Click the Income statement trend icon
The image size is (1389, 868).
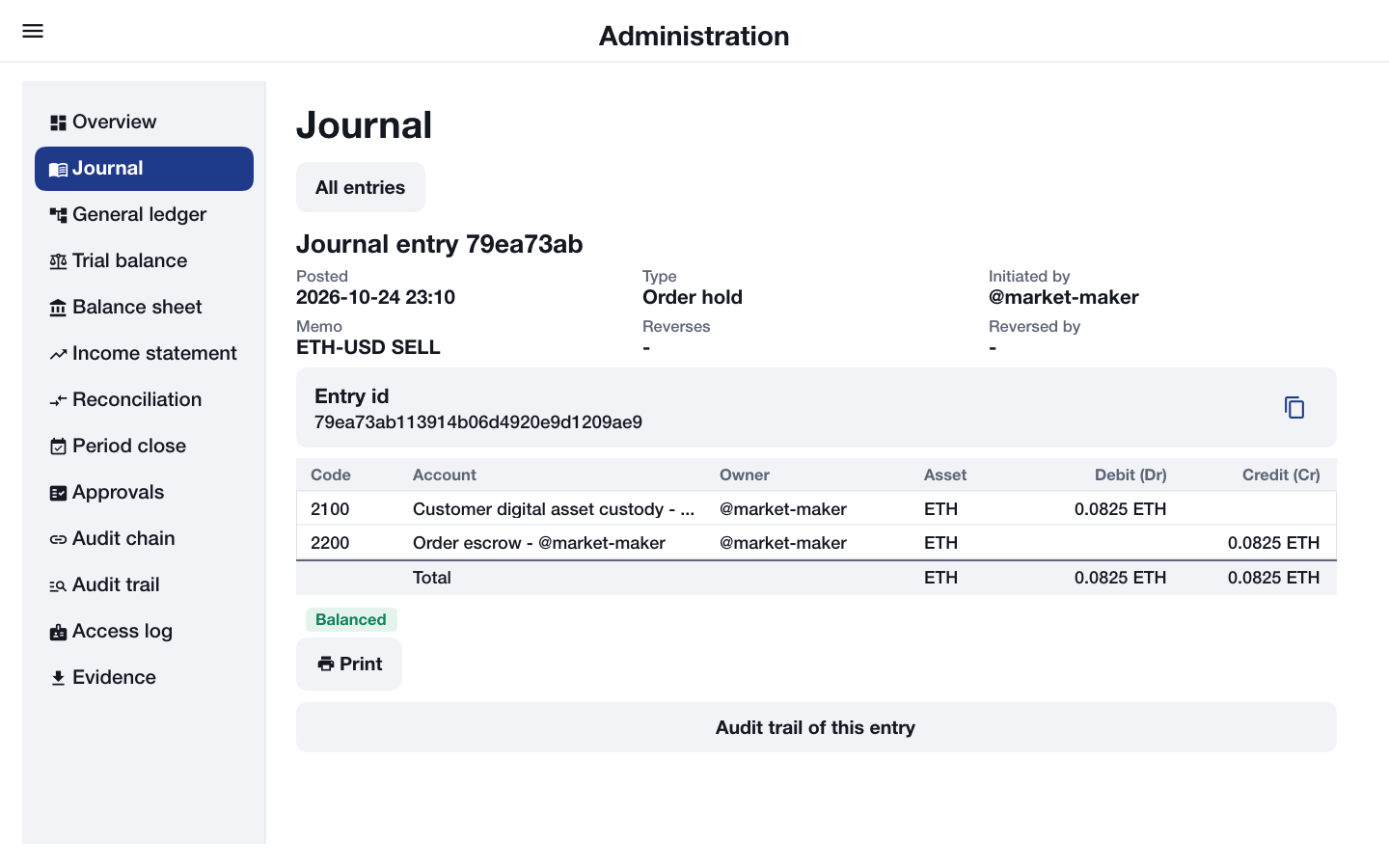58,354
